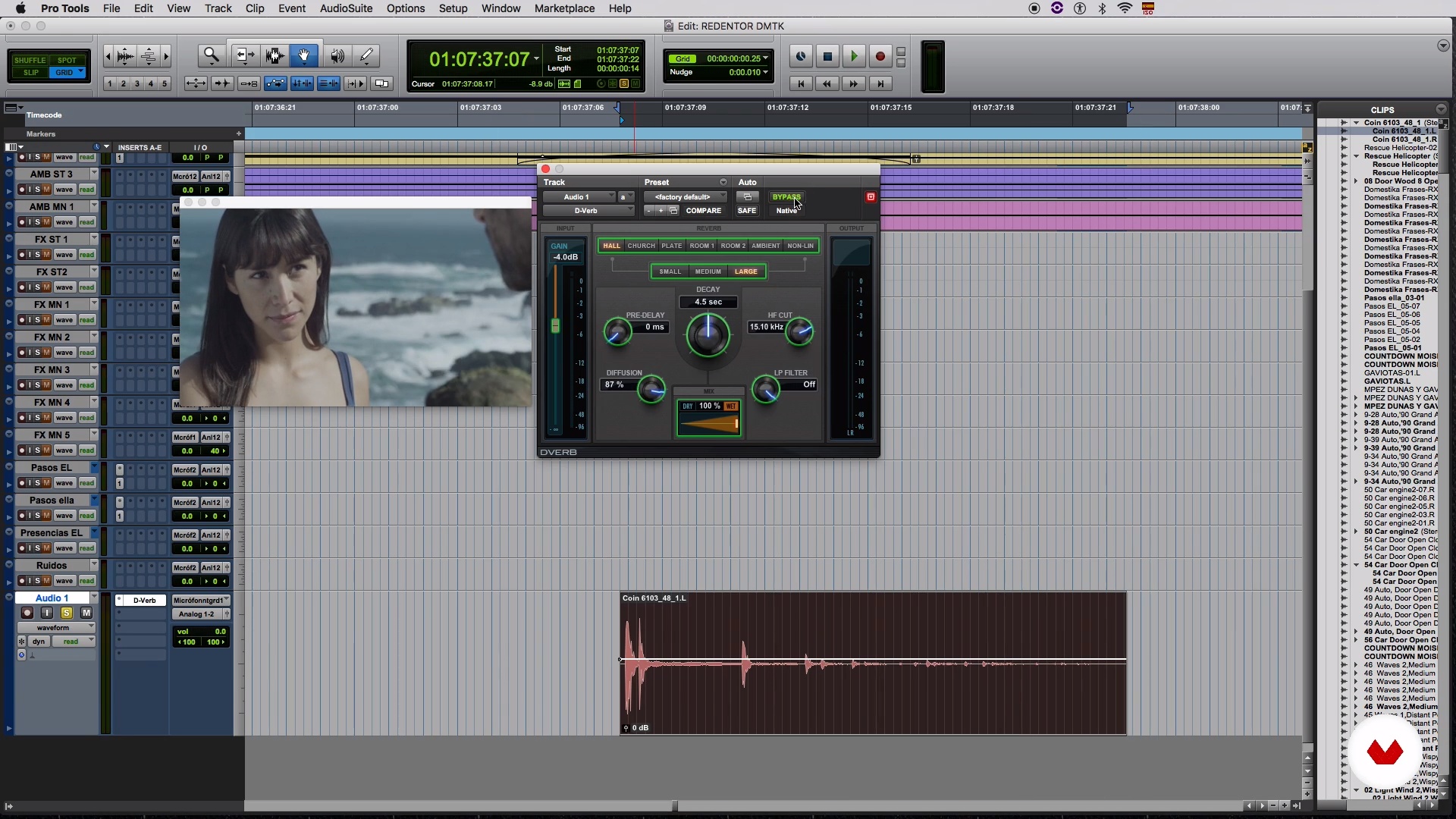
Task: Enable SLIP edit mode
Action: 30,73
